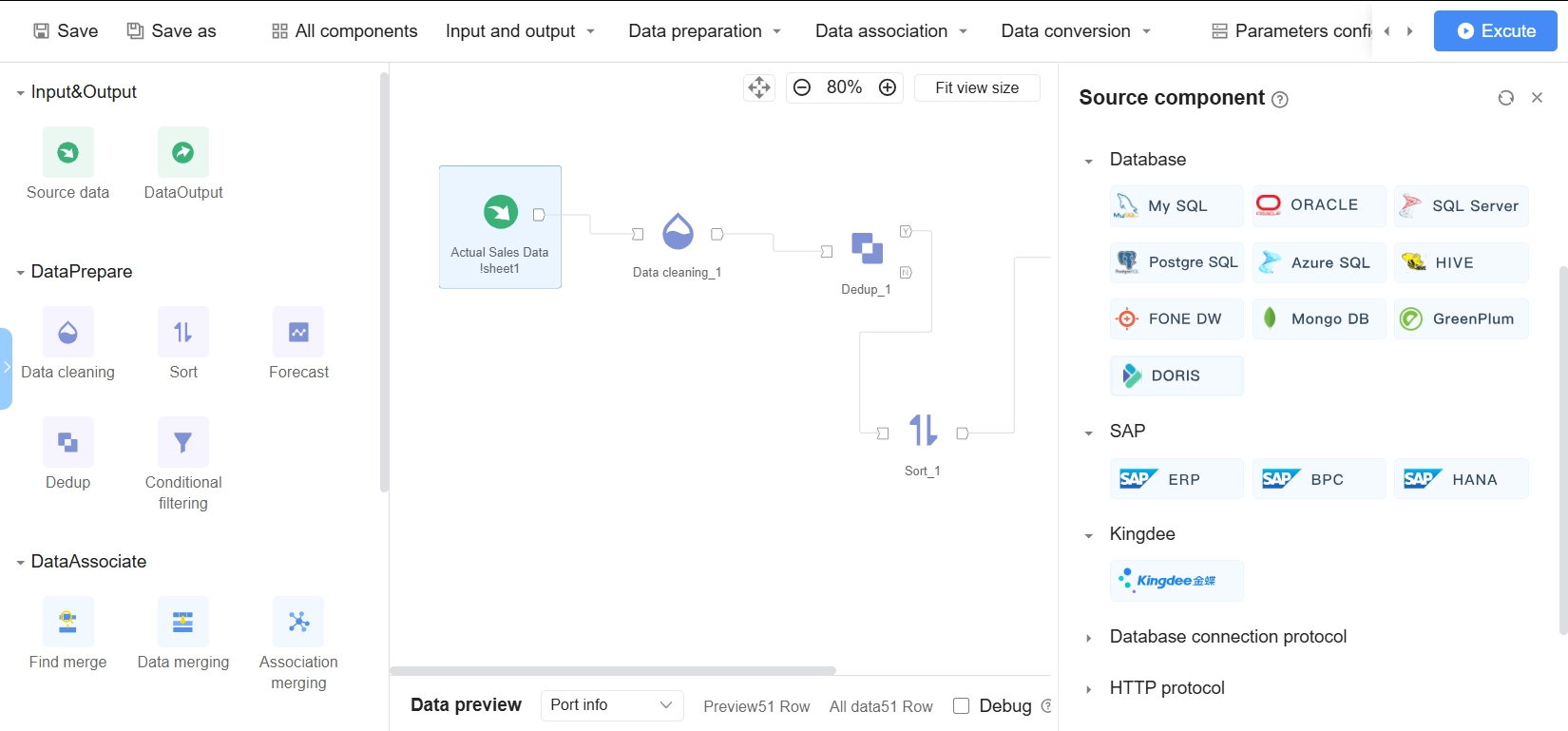Viewport: 1568px width, 731px height.
Task: Open the Data conversion menu
Action: pyautogui.click(x=1076, y=31)
